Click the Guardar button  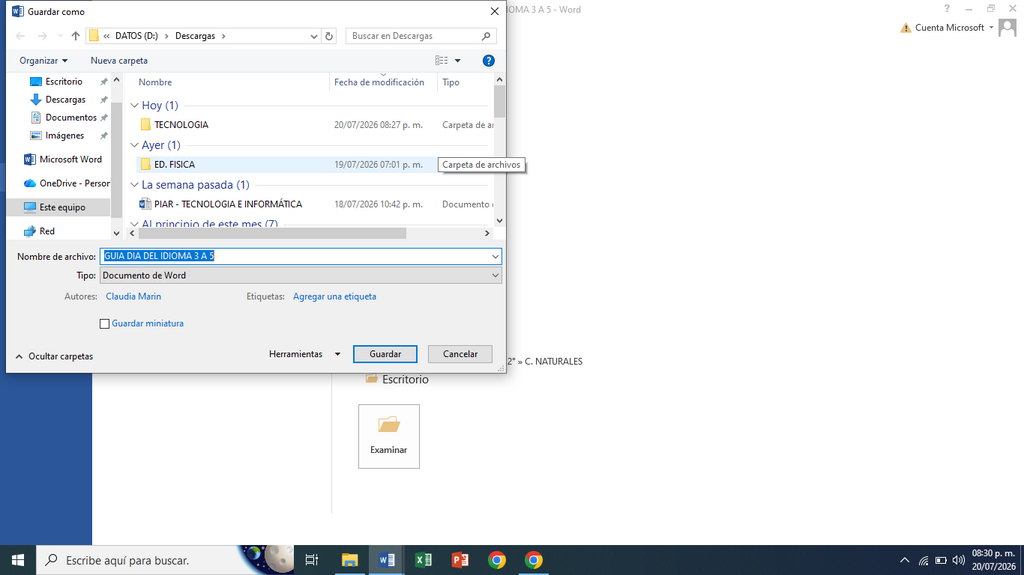[x=385, y=354]
